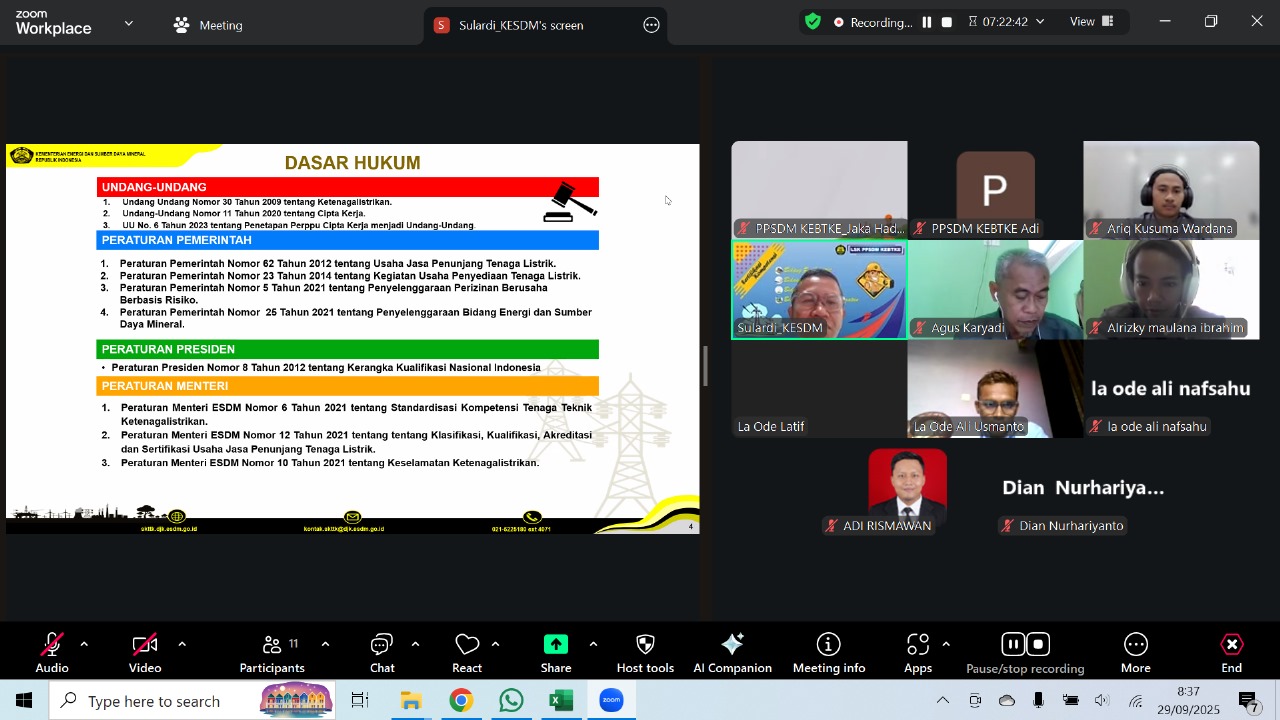Click the End meeting button
The image size is (1280, 720).
click(1231, 653)
